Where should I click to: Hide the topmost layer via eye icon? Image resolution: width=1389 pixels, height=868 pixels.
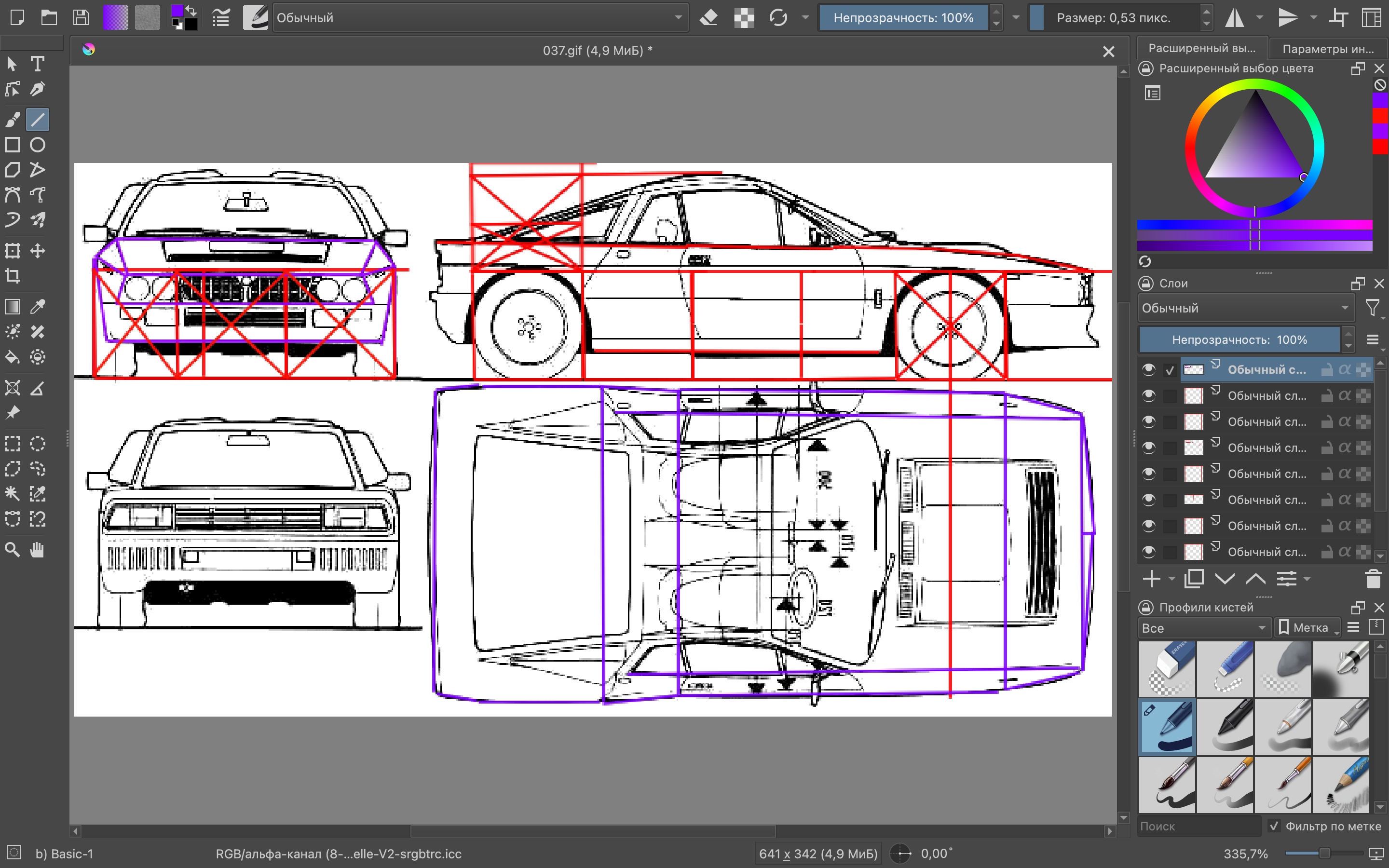(1148, 370)
